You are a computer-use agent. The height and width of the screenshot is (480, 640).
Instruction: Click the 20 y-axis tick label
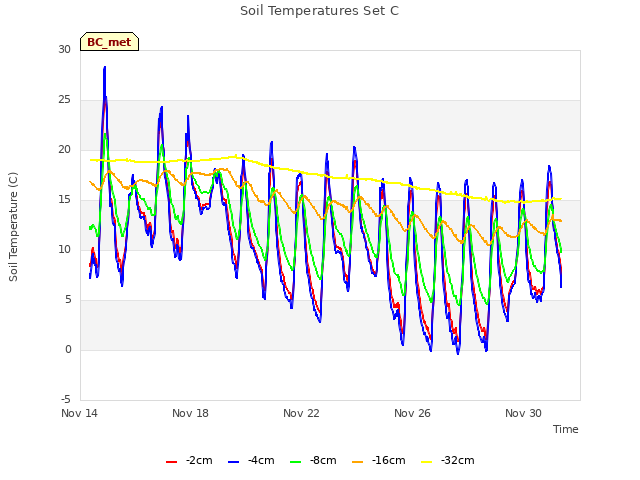coord(64,149)
